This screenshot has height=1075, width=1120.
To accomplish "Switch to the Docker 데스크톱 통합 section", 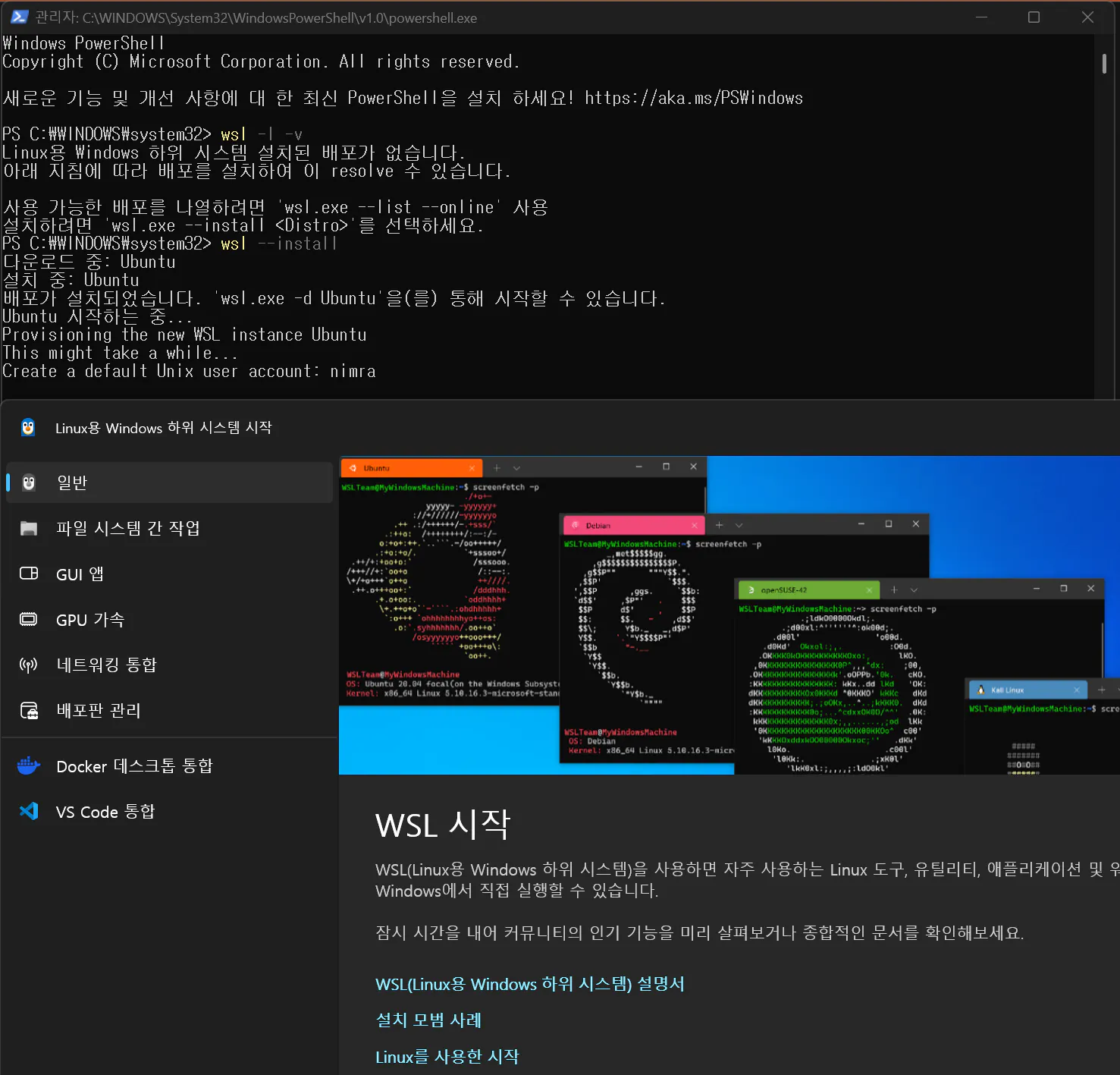I will (133, 765).
